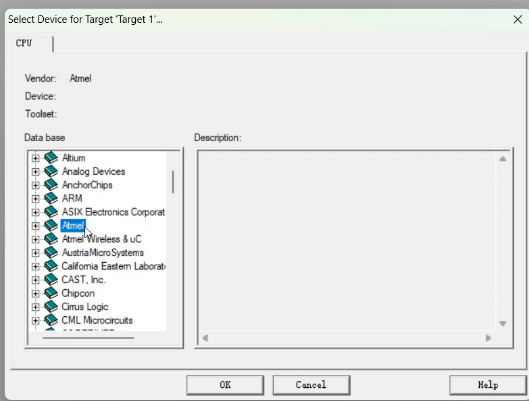Expand the Analog Devices node
529x401 pixels.
click(35, 171)
